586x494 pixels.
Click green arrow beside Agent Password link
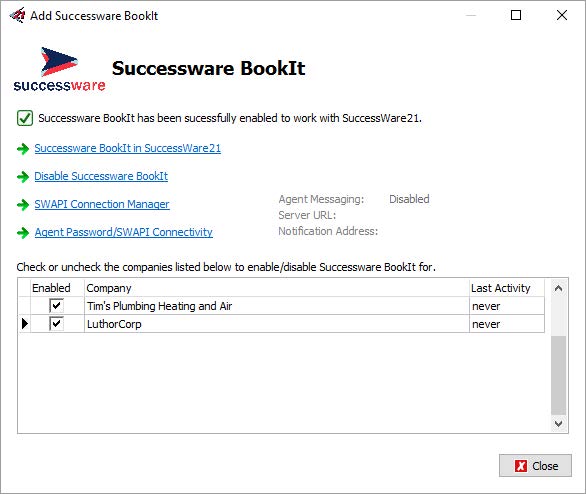click(x=23, y=232)
